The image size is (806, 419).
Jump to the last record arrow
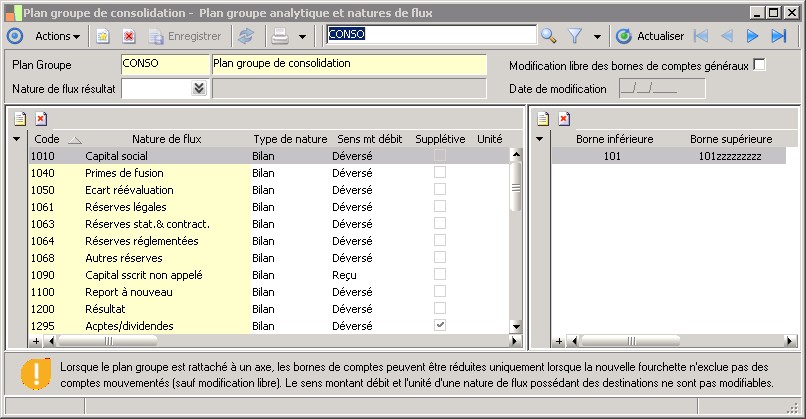[779, 36]
